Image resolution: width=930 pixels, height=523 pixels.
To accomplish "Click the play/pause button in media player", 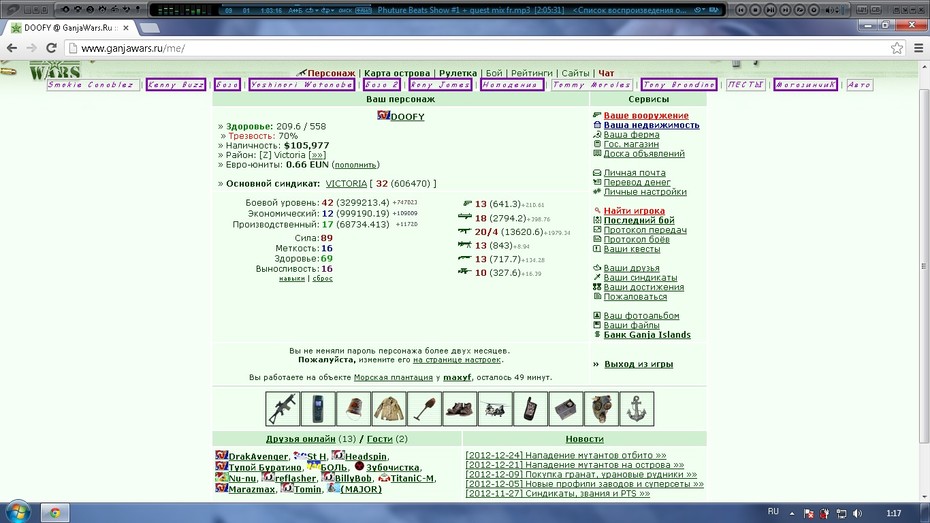I will pos(770,9).
